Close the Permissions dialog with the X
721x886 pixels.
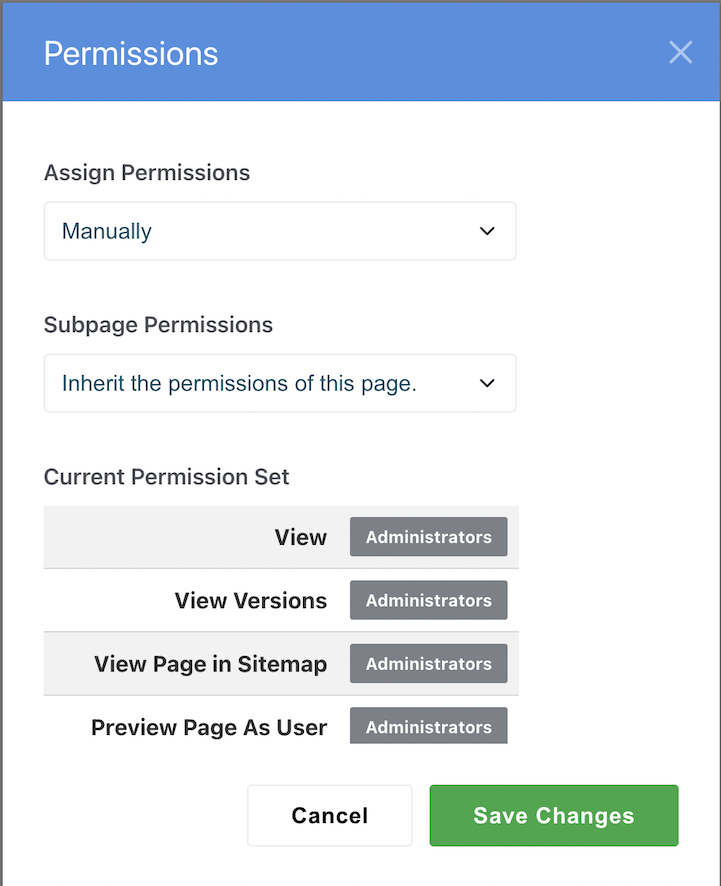tap(680, 52)
